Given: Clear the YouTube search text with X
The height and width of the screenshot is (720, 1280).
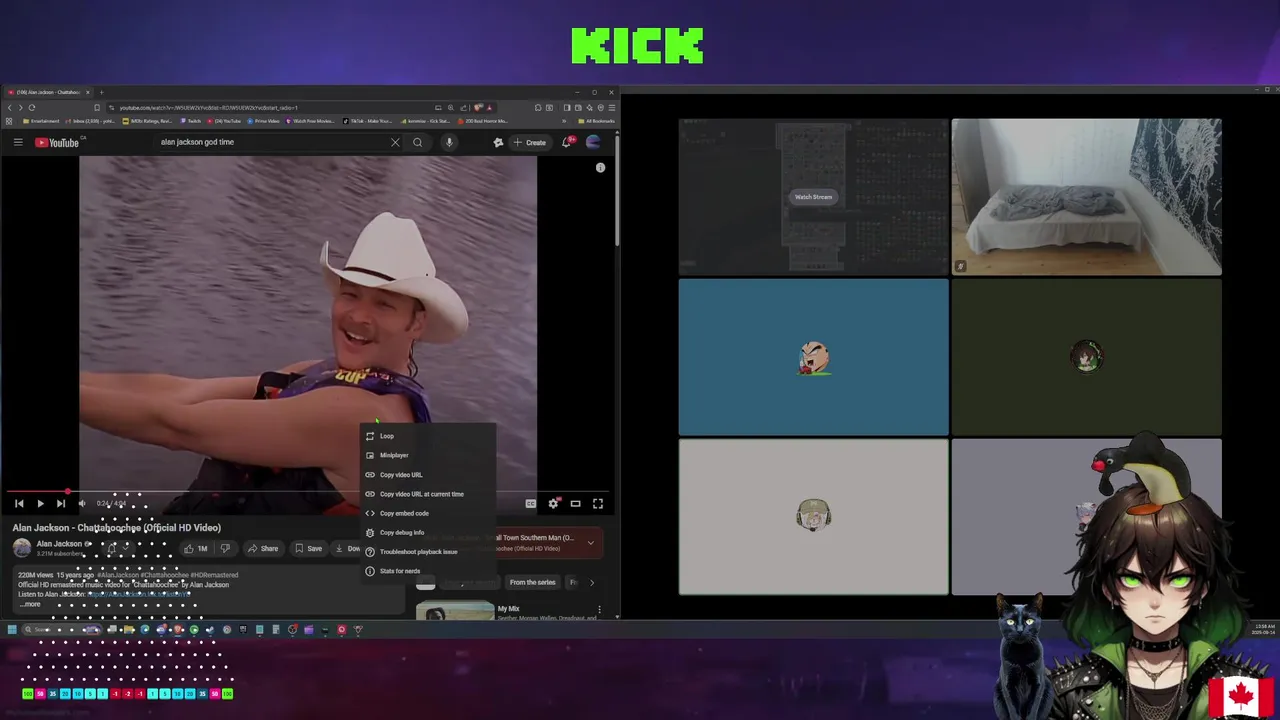Looking at the screenshot, I should (395, 142).
